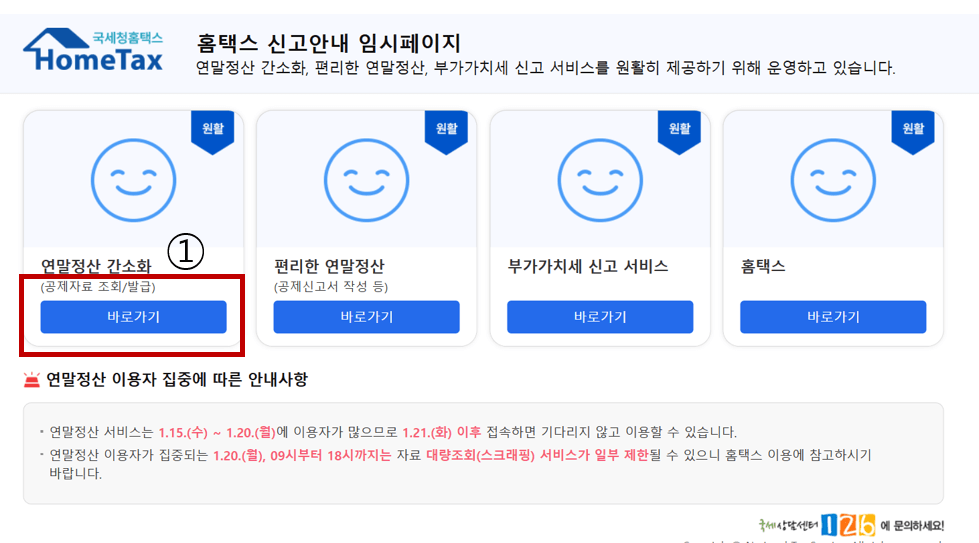Click smiley face icon on 연말정산 간소화 card
979x543 pixels.
click(134, 180)
